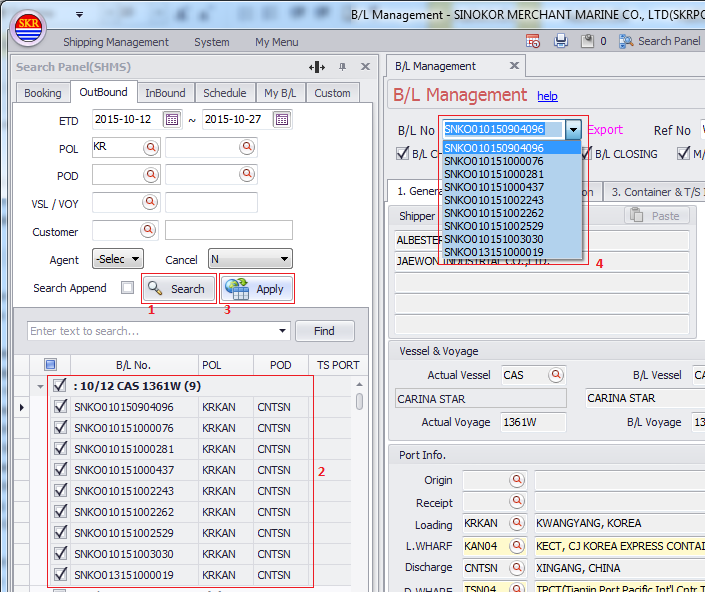The image size is (705, 592).
Task: Click the Find button
Action: click(325, 331)
